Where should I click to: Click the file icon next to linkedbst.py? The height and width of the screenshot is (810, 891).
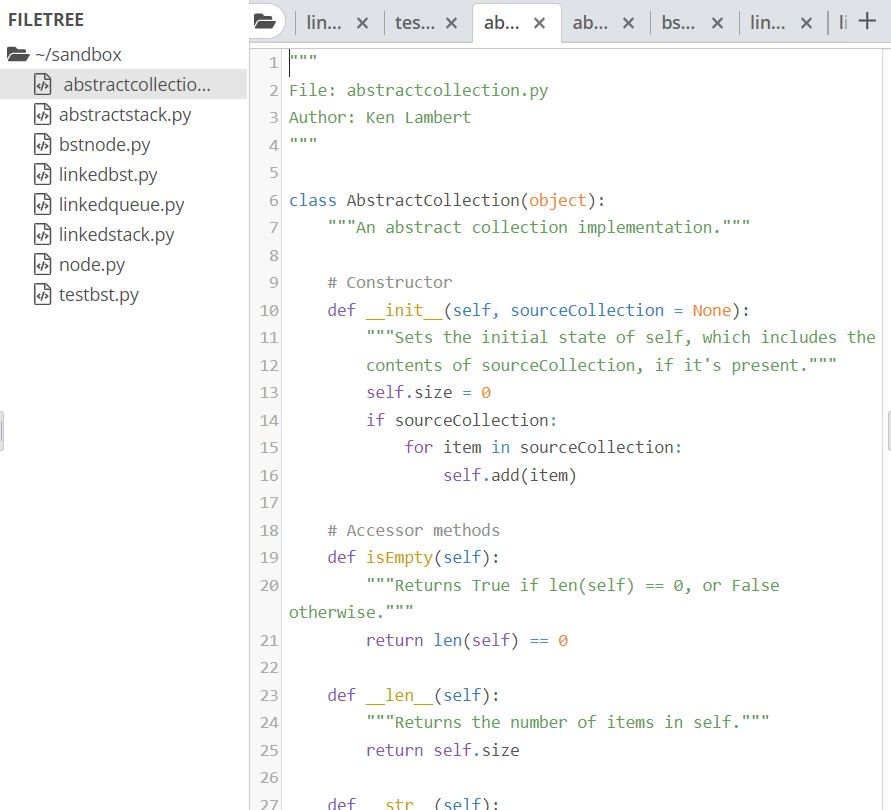click(44, 174)
